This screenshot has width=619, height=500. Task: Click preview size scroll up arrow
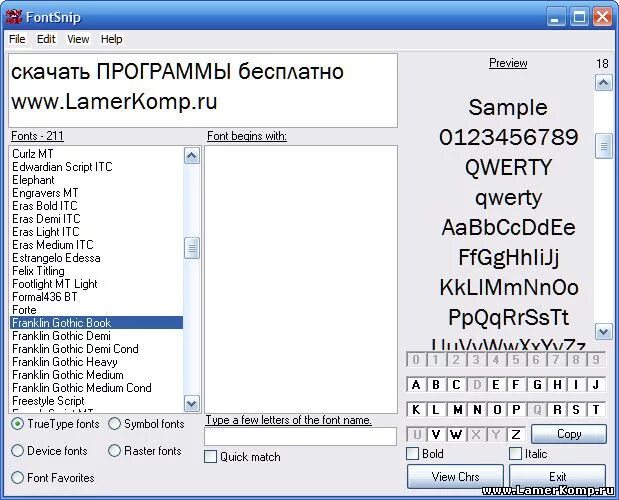pyautogui.click(x=603, y=83)
